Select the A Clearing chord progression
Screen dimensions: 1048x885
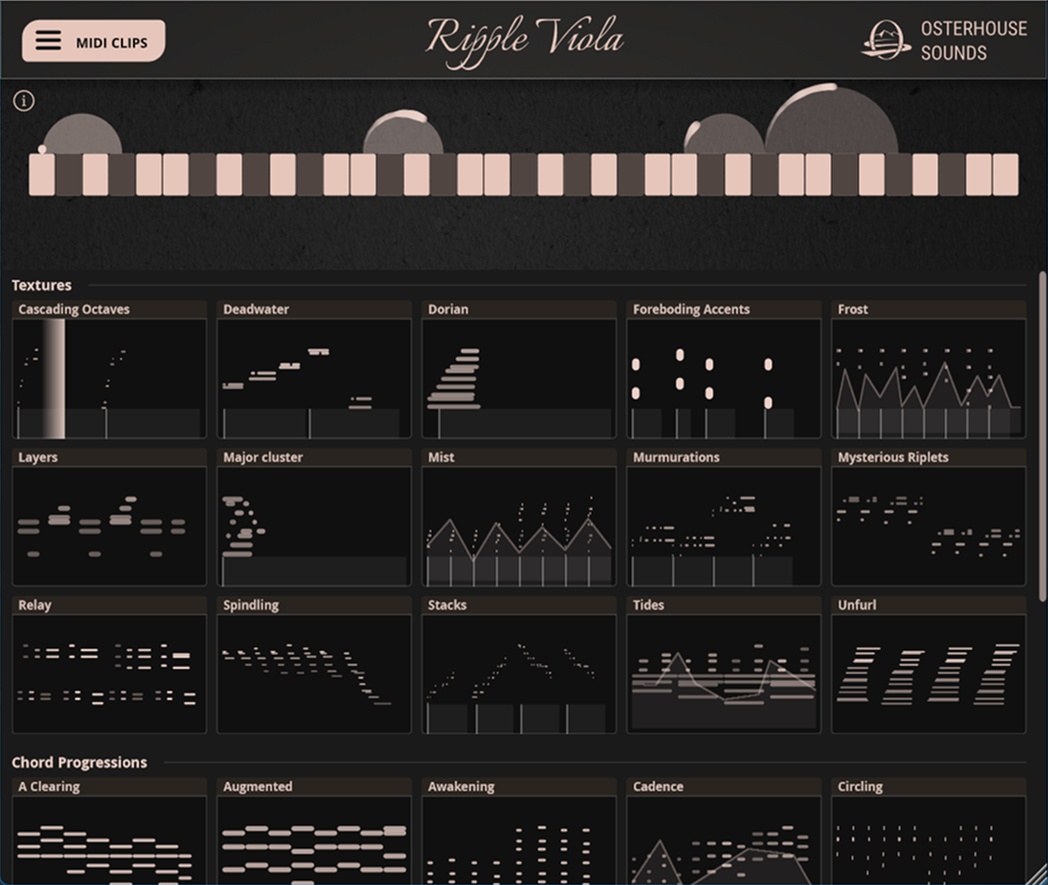coord(110,831)
